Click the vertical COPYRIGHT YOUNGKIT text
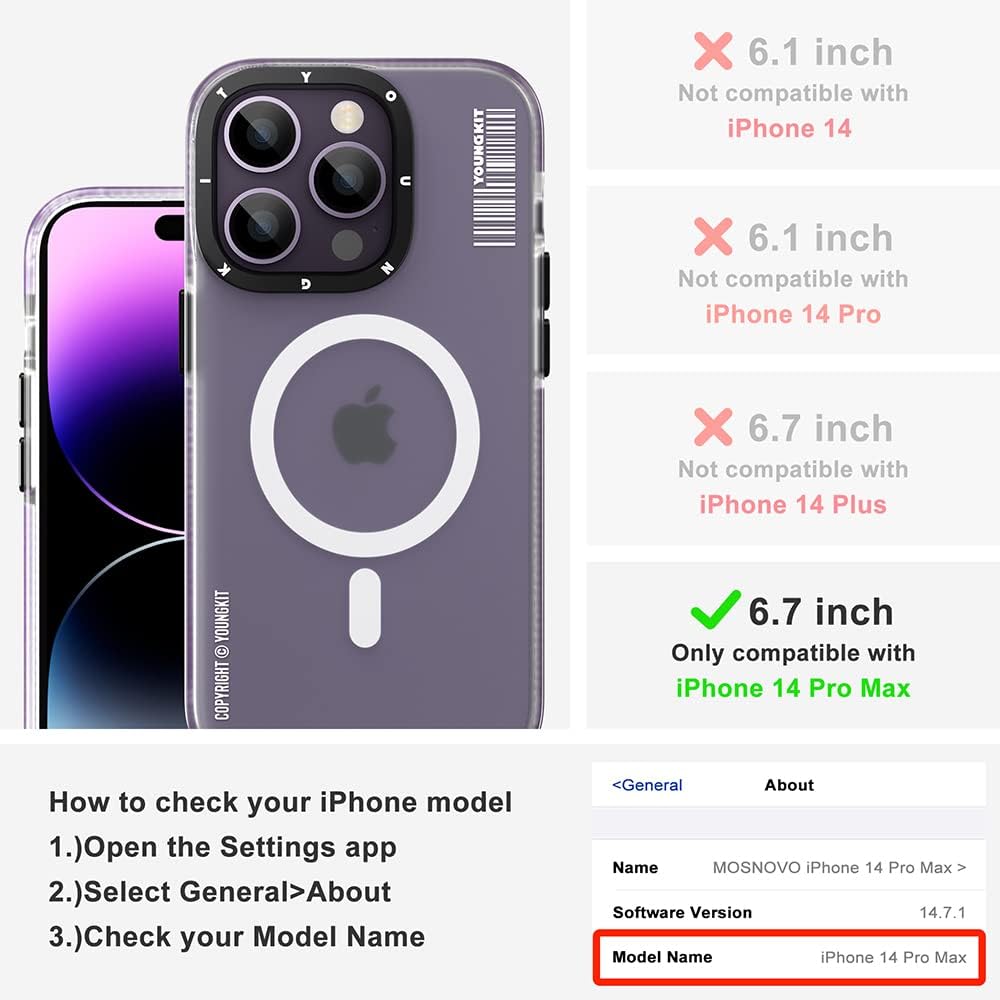The width and height of the screenshot is (1000, 1000). point(222,655)
